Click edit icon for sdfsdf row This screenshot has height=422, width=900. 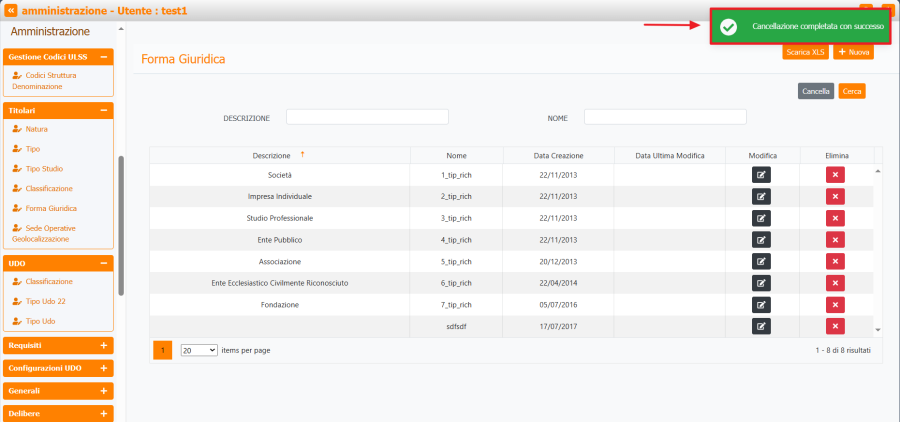point(761,326)
